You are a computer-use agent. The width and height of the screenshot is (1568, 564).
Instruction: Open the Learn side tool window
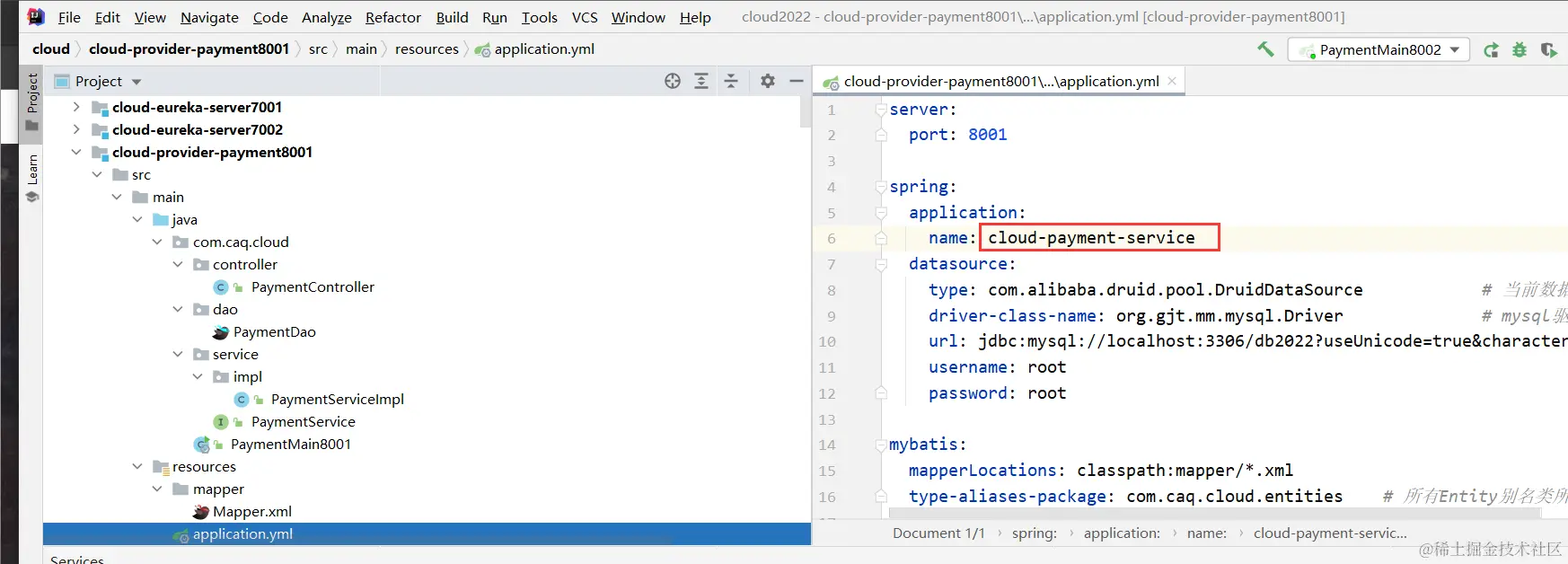[31, 179]
